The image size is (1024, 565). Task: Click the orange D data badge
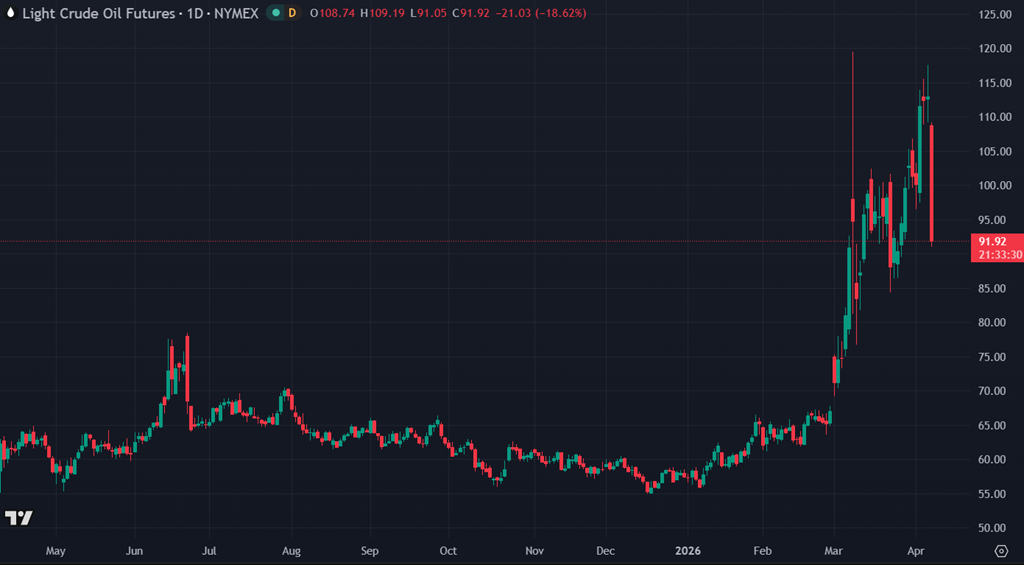[292, 13]
